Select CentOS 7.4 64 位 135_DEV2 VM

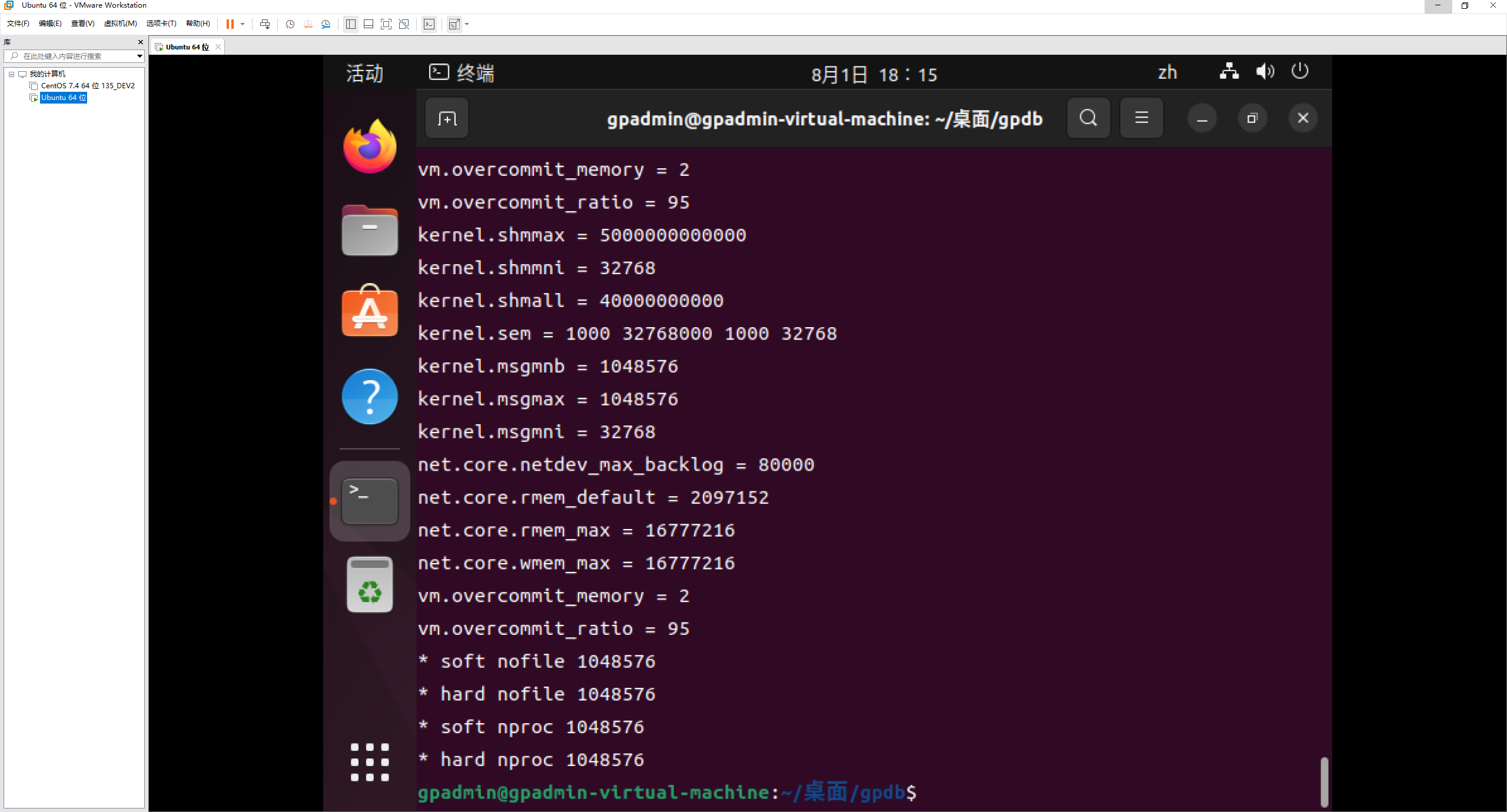click(x=88, y=86)
